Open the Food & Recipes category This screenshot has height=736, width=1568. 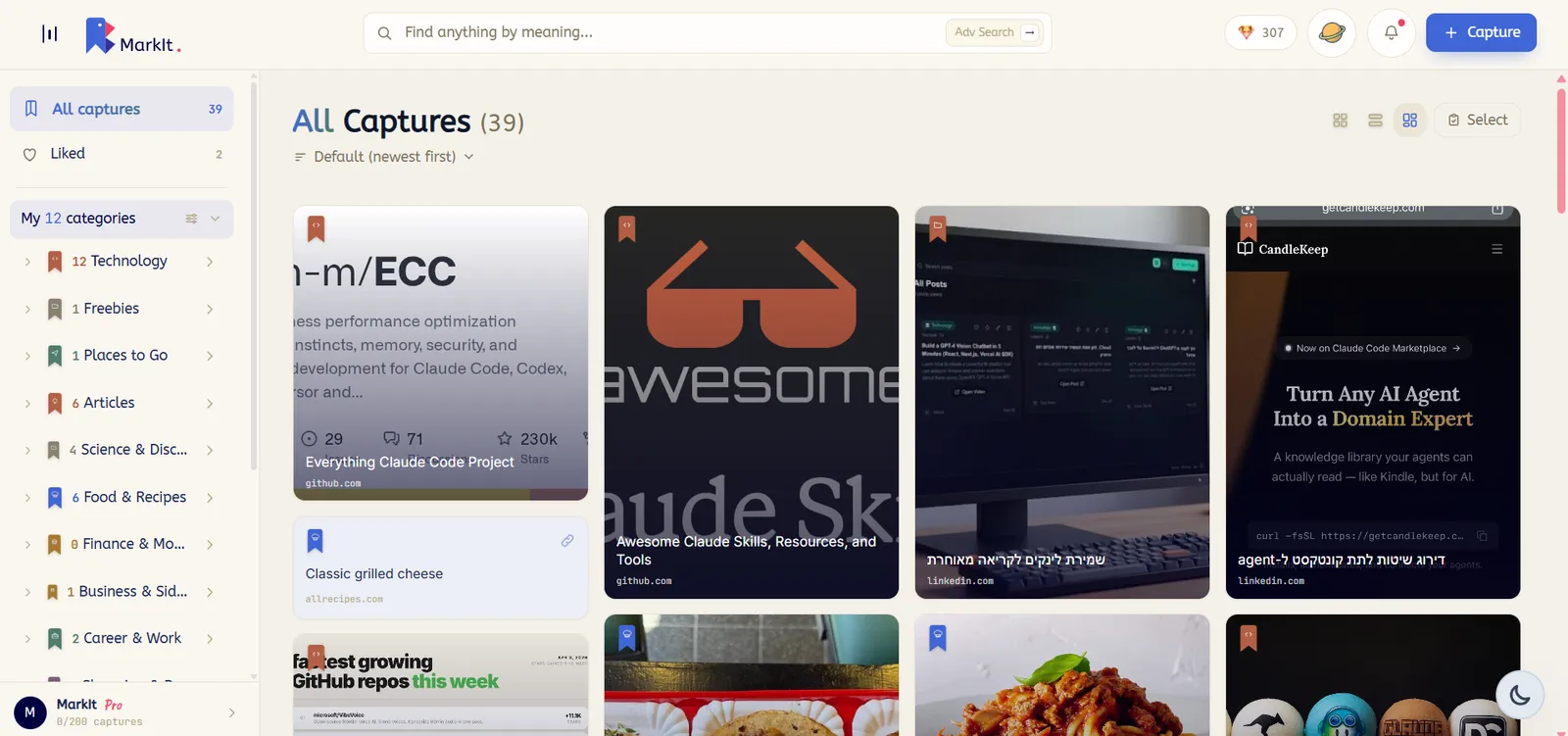pos(129,498)
